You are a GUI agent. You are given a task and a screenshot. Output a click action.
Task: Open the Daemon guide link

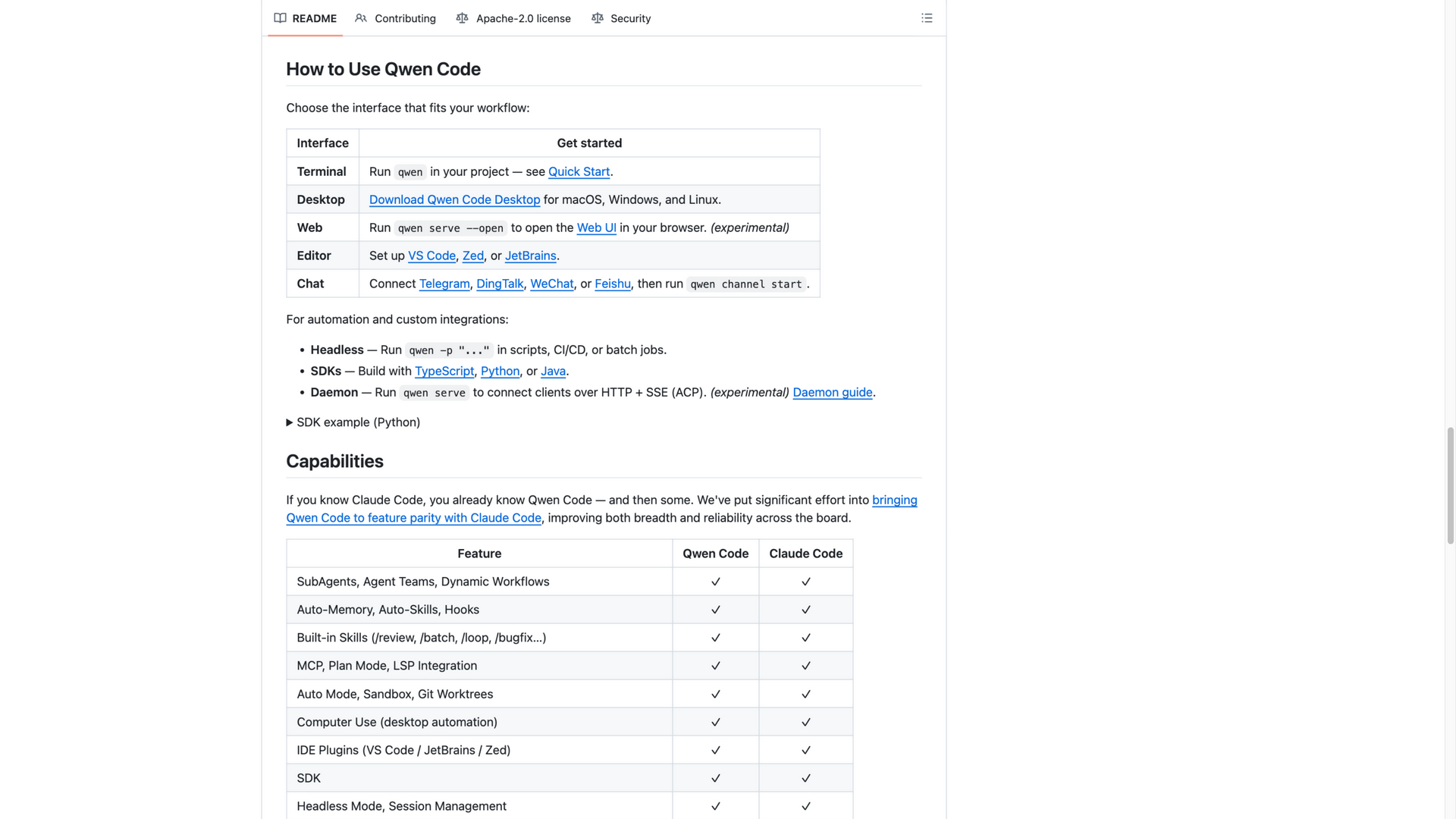pyautogui.click(x=833, y=392)
